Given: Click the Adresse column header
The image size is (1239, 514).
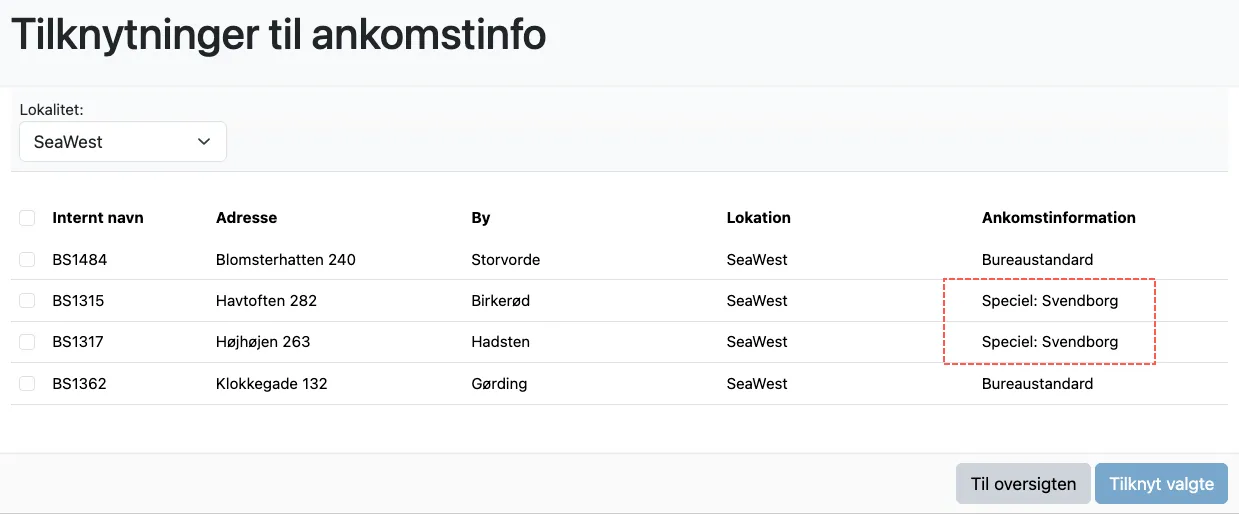Looking at the screenshot, I should (246, 218).
